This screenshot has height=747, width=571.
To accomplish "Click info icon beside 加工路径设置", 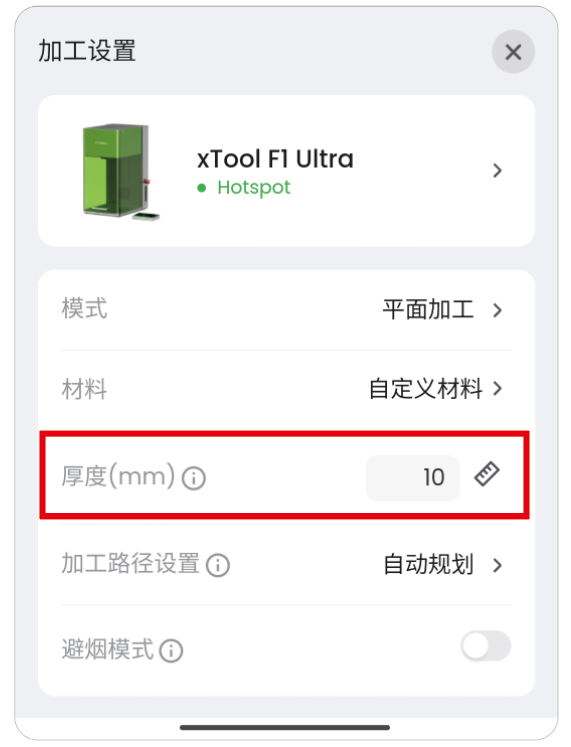I will [x=218, y=565].
